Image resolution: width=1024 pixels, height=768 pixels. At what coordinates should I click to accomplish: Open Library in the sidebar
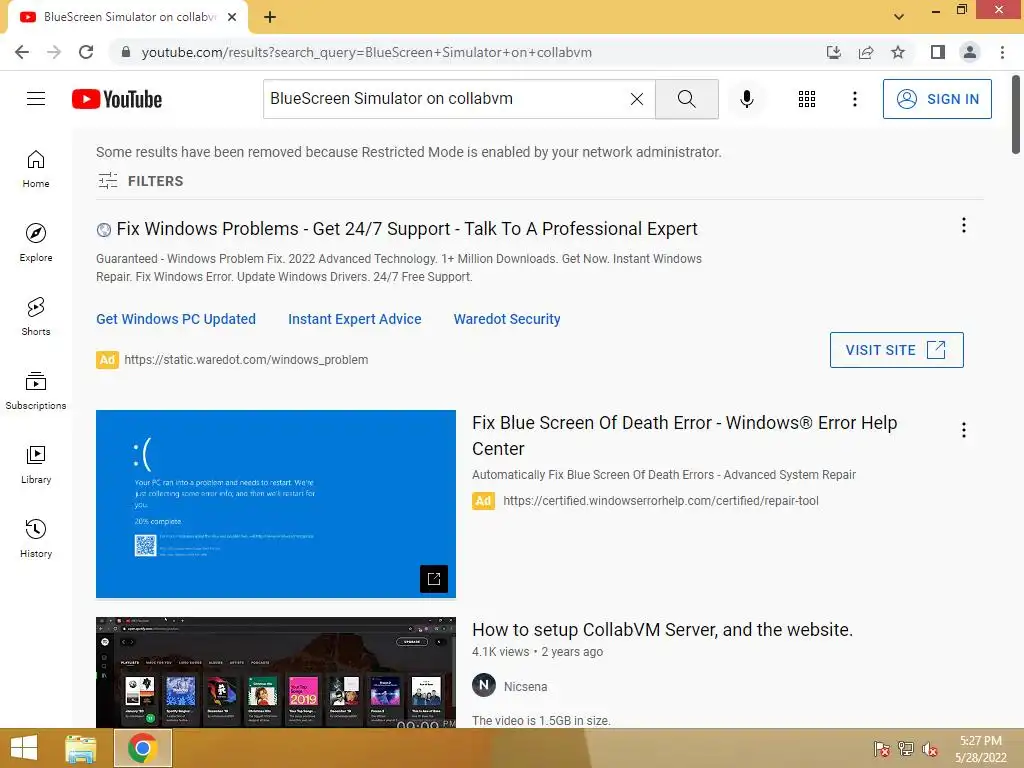pyautogui.click(x=36, y=464)
